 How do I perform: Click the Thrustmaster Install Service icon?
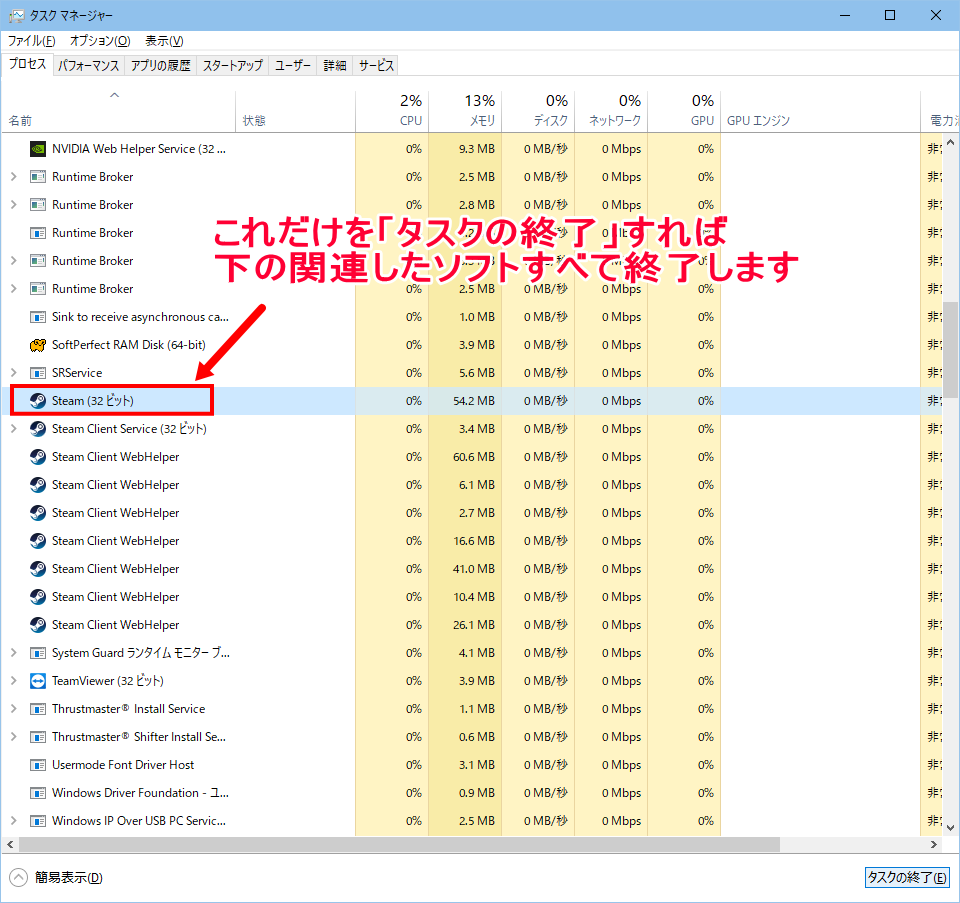pyautogui.click(x=38, y=709)
